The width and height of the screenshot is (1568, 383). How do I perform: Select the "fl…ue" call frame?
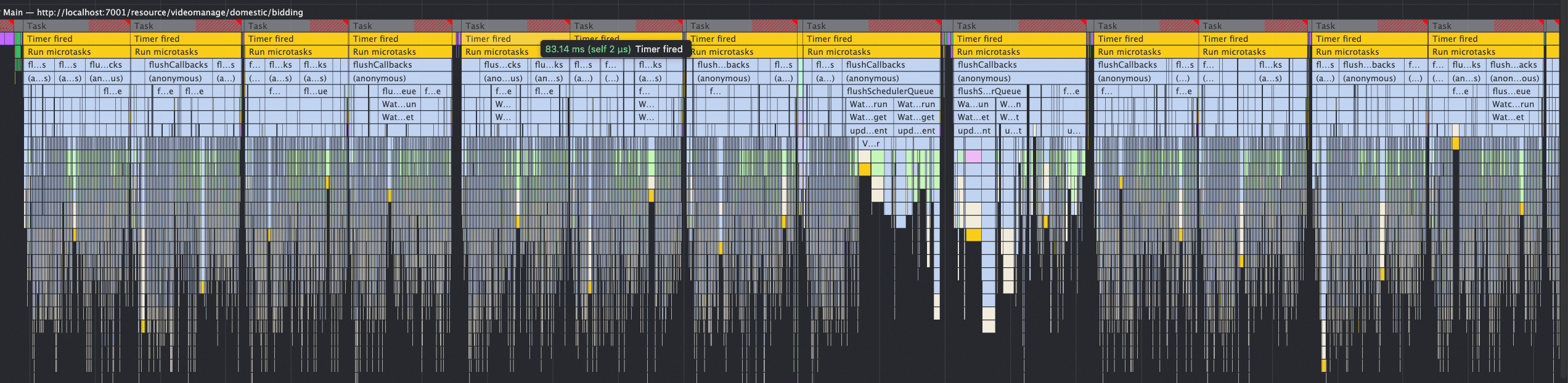pyautogui.click(x=315, y=91)
